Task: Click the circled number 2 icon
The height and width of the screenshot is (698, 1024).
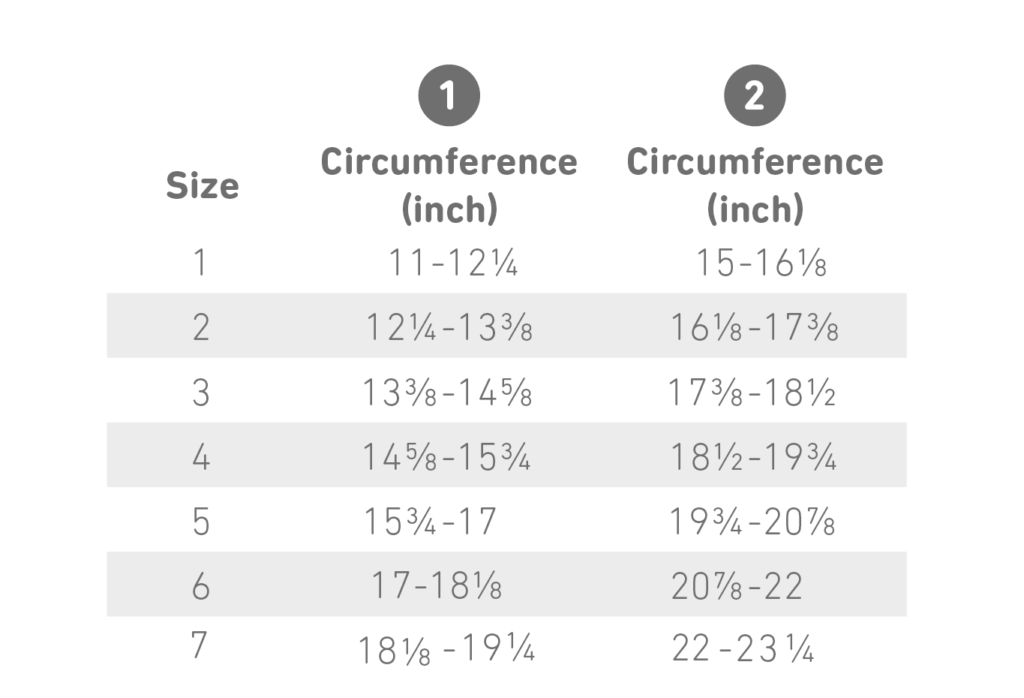Action: pos(754,95)
